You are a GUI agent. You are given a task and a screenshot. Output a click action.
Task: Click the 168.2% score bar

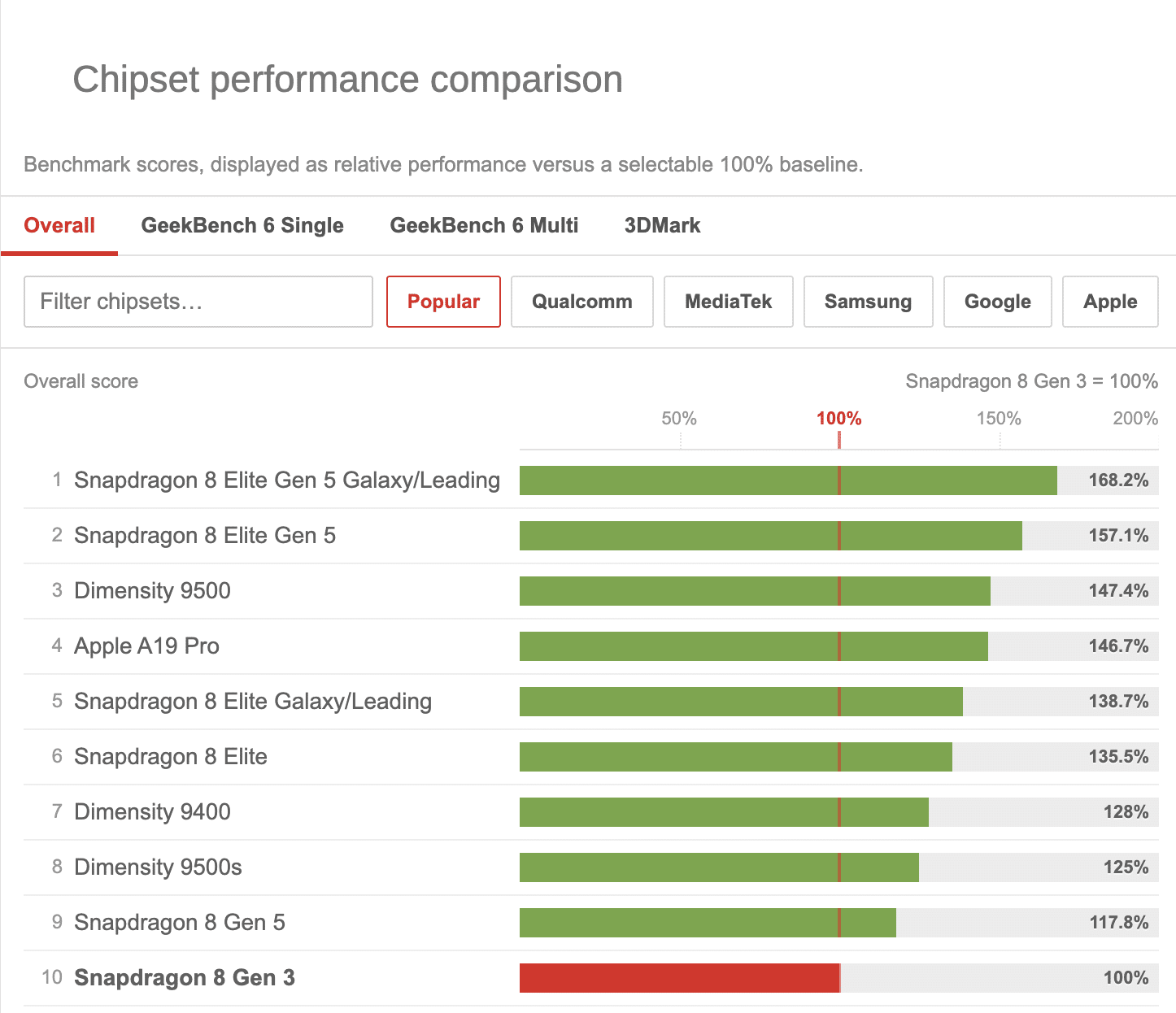[788, 480]
